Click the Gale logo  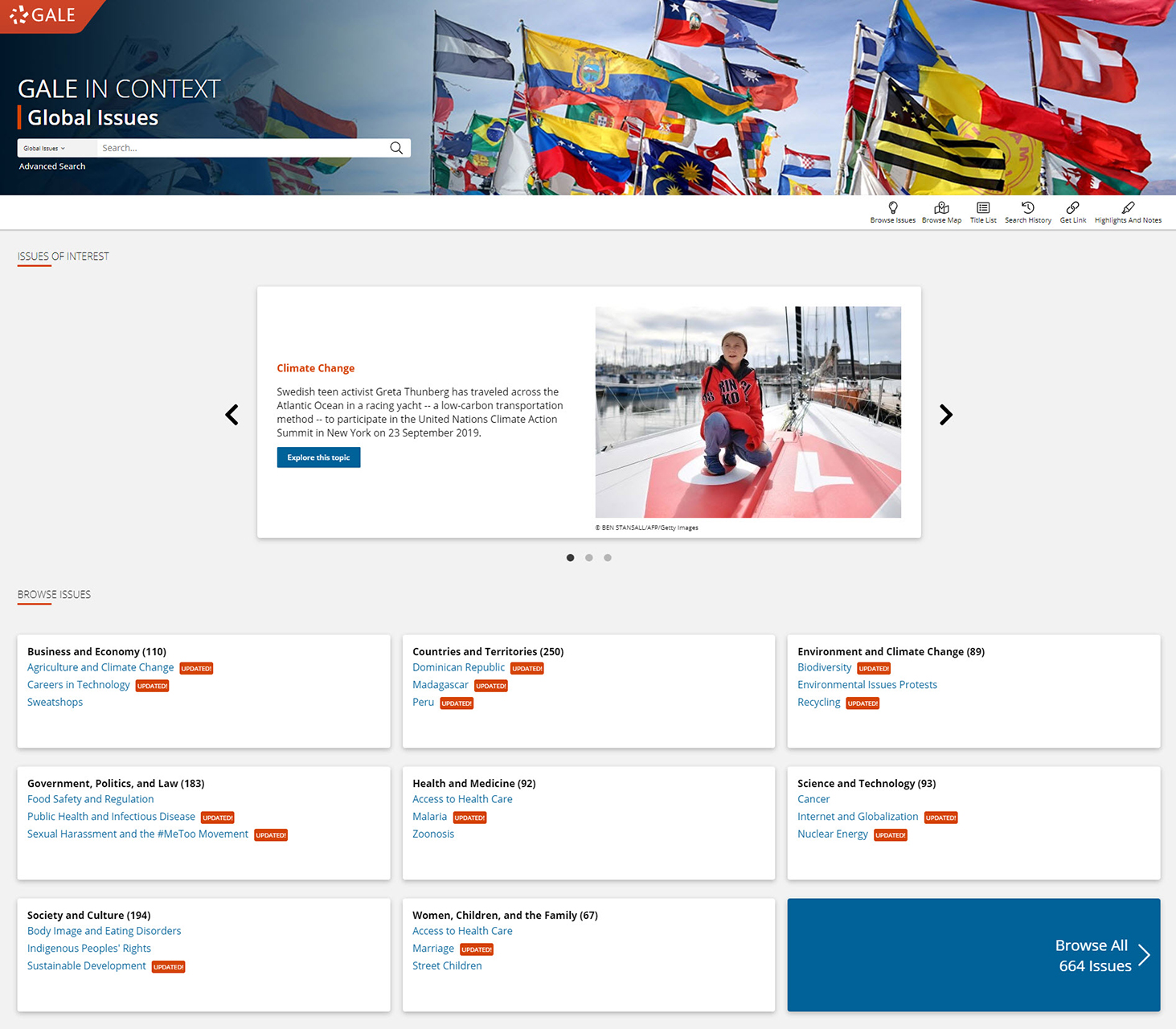coord(42,14)
